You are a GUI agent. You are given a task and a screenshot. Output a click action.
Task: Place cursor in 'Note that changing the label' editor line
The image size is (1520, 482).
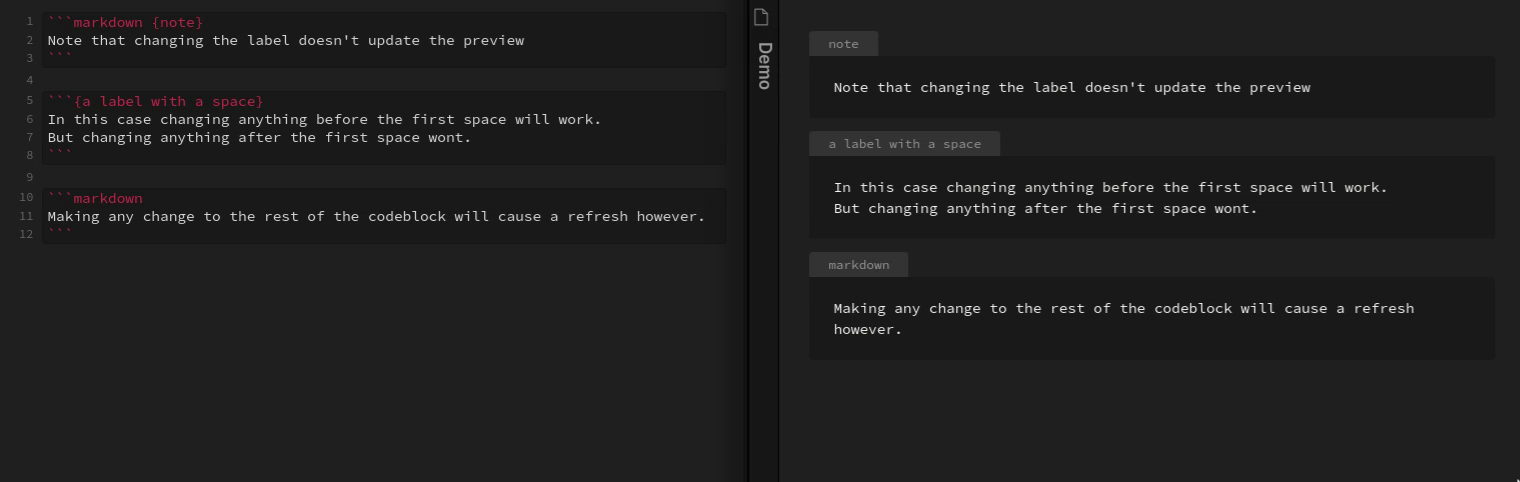[285, 41]
